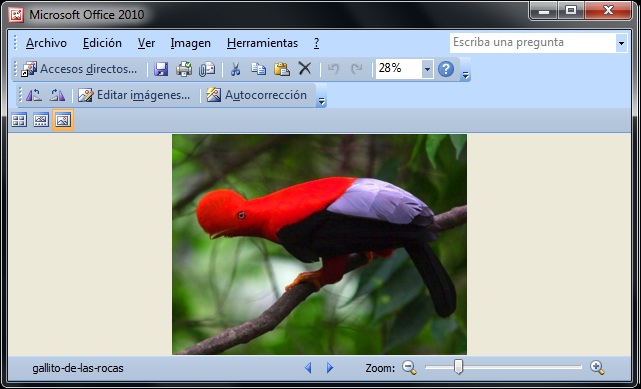Select single picture view icon
The width and height of the screenshot is (641, 389).
click(63, 120)
